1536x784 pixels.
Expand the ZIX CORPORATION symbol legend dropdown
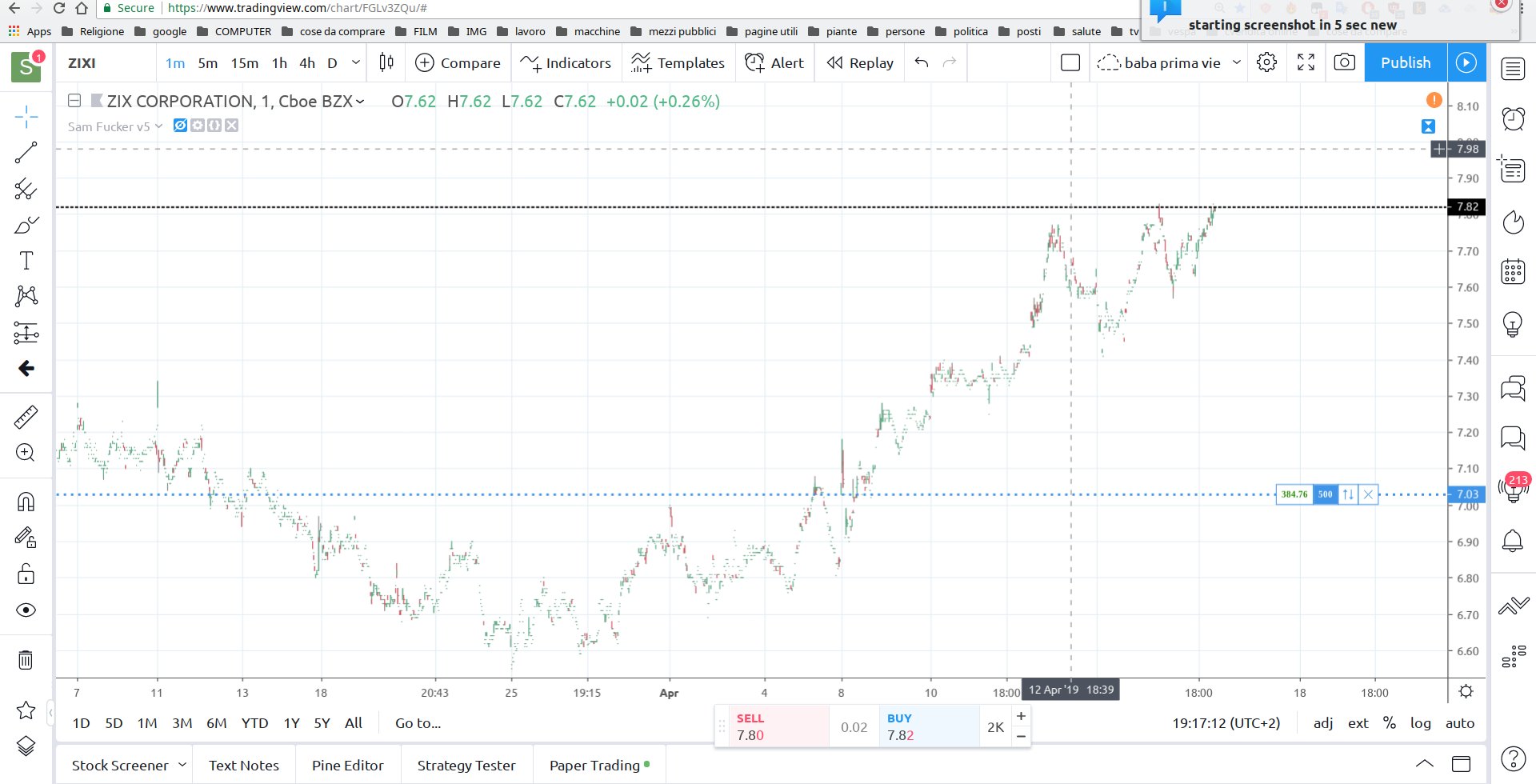point(360,102)
